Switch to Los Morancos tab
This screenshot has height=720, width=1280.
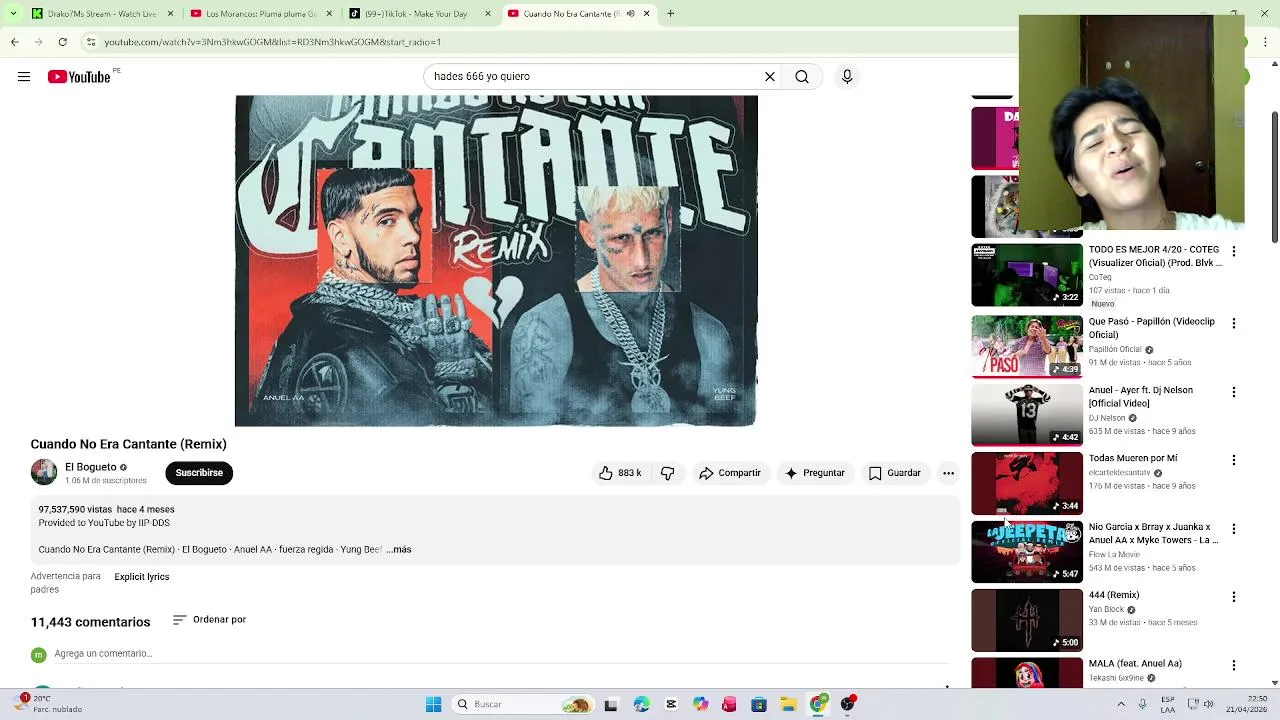[261, 13]
